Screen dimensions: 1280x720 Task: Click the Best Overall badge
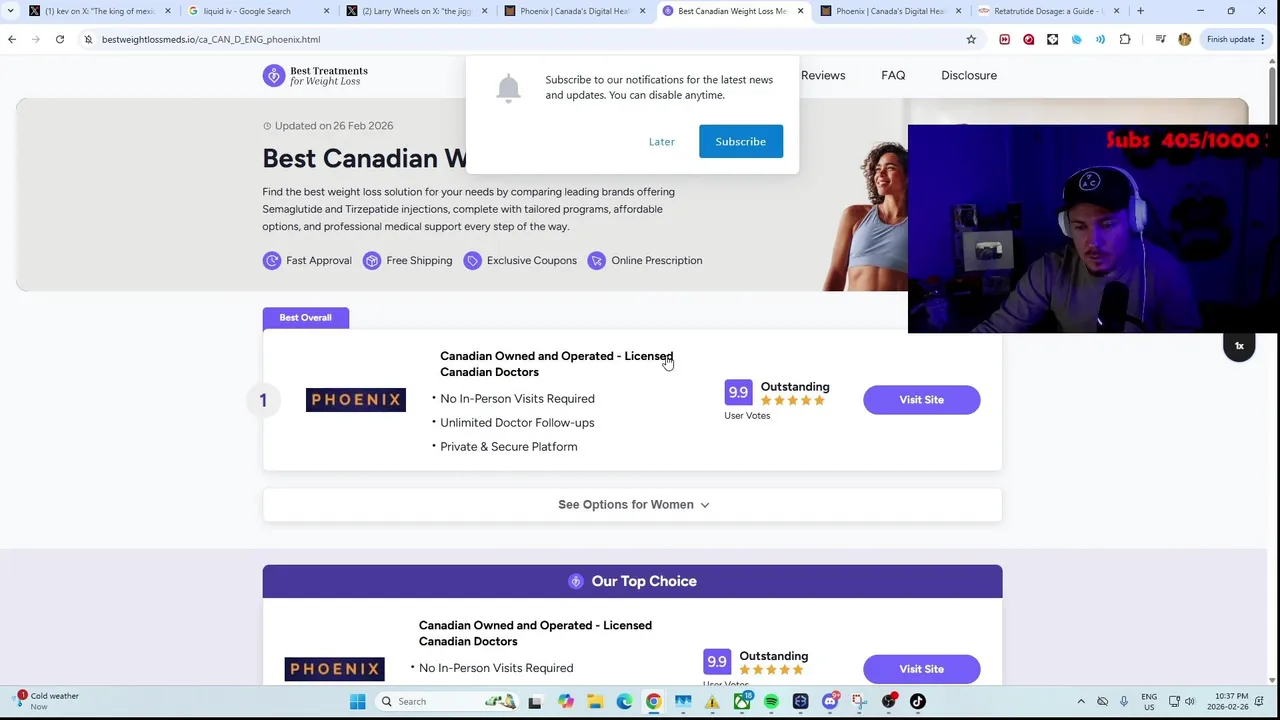tap(305, 318)
